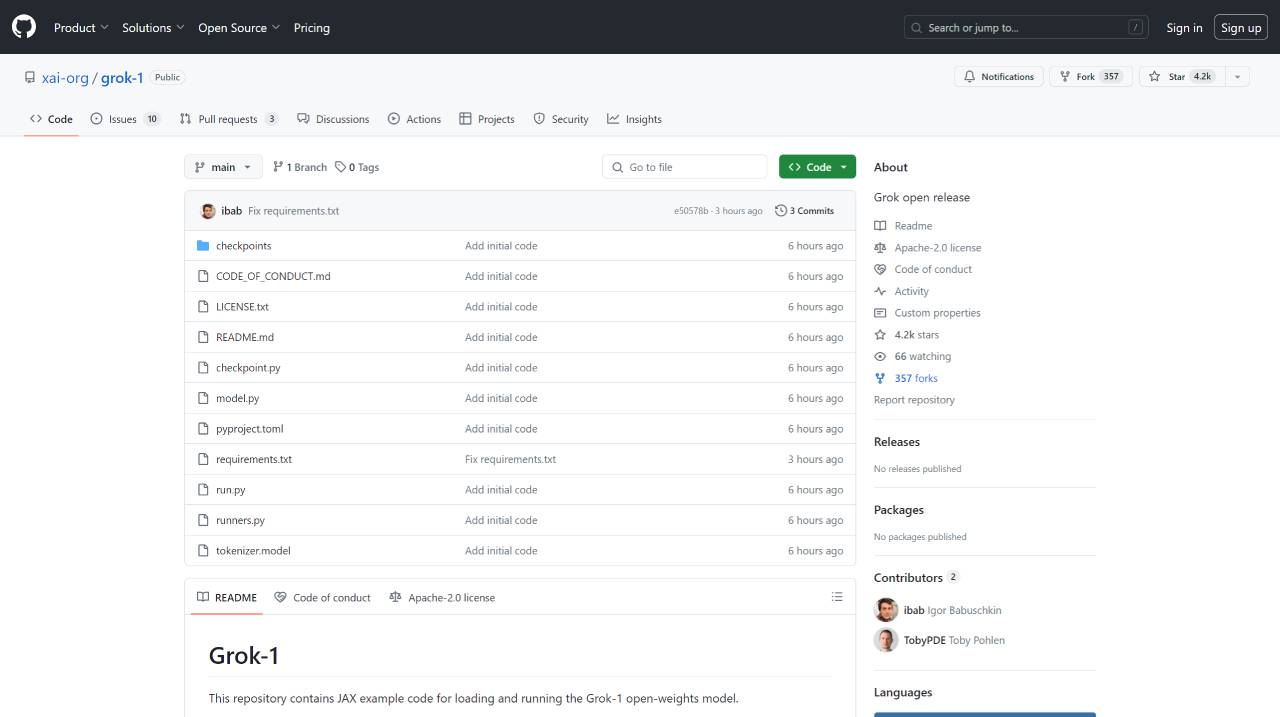1280x717 pixels.
Task: Click the GitHub logo icon
Action: coord(24,27)
